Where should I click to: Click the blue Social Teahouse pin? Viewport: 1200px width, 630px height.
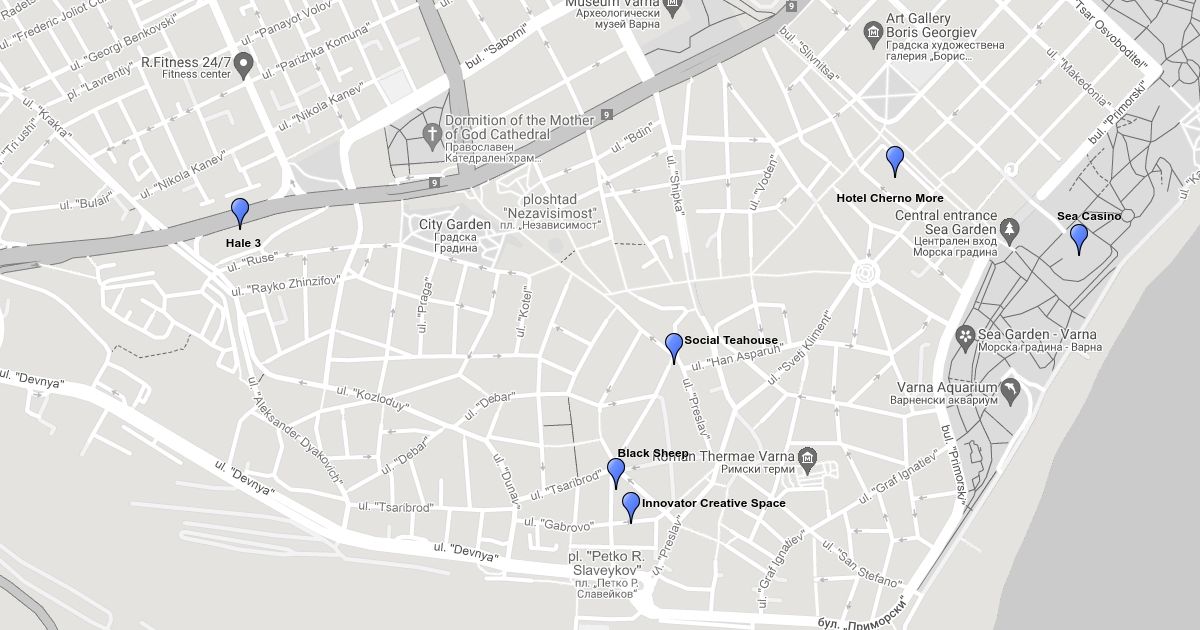pos(674,348)
